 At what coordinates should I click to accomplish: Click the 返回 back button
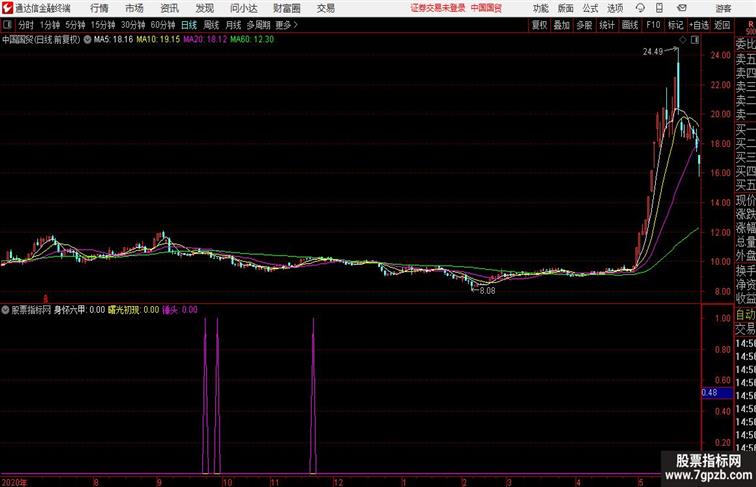tap(722, 25)
